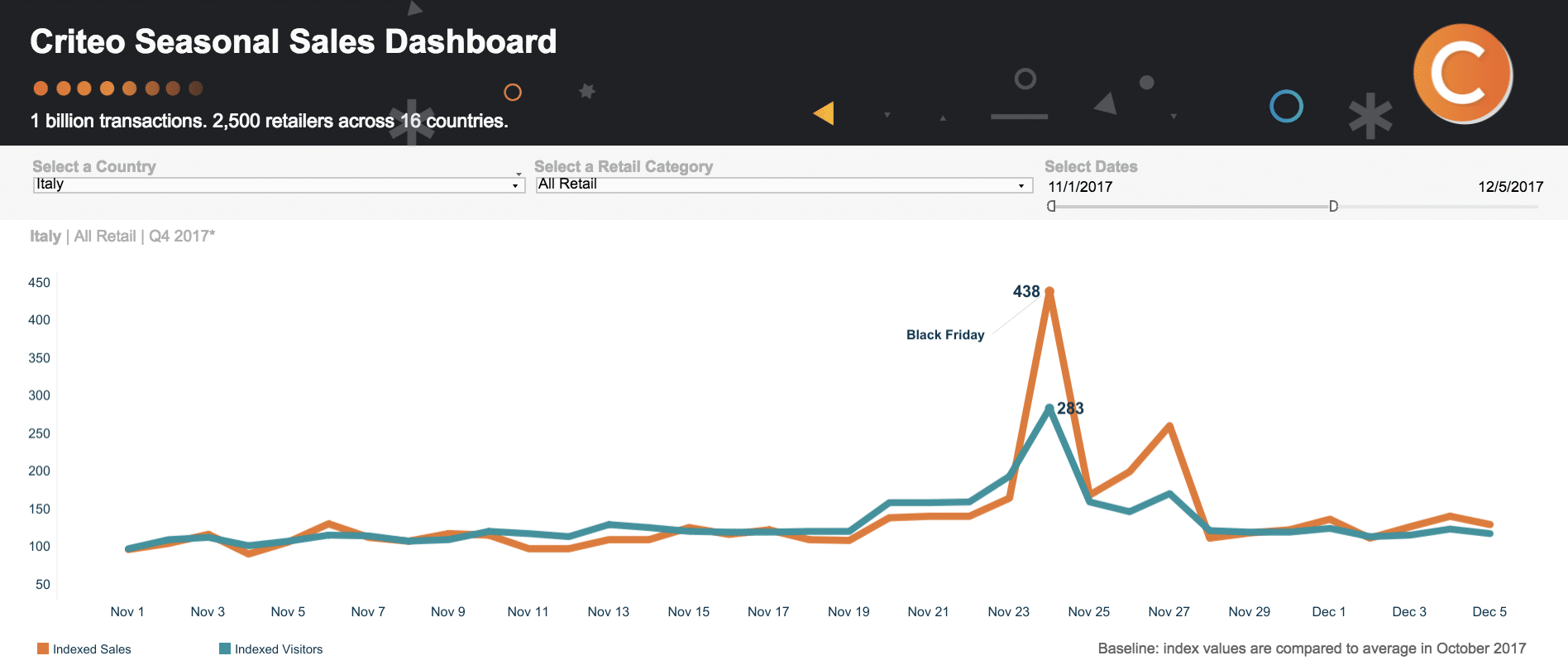
Task: Click the Nov 1 axis label
Action: 127,612
